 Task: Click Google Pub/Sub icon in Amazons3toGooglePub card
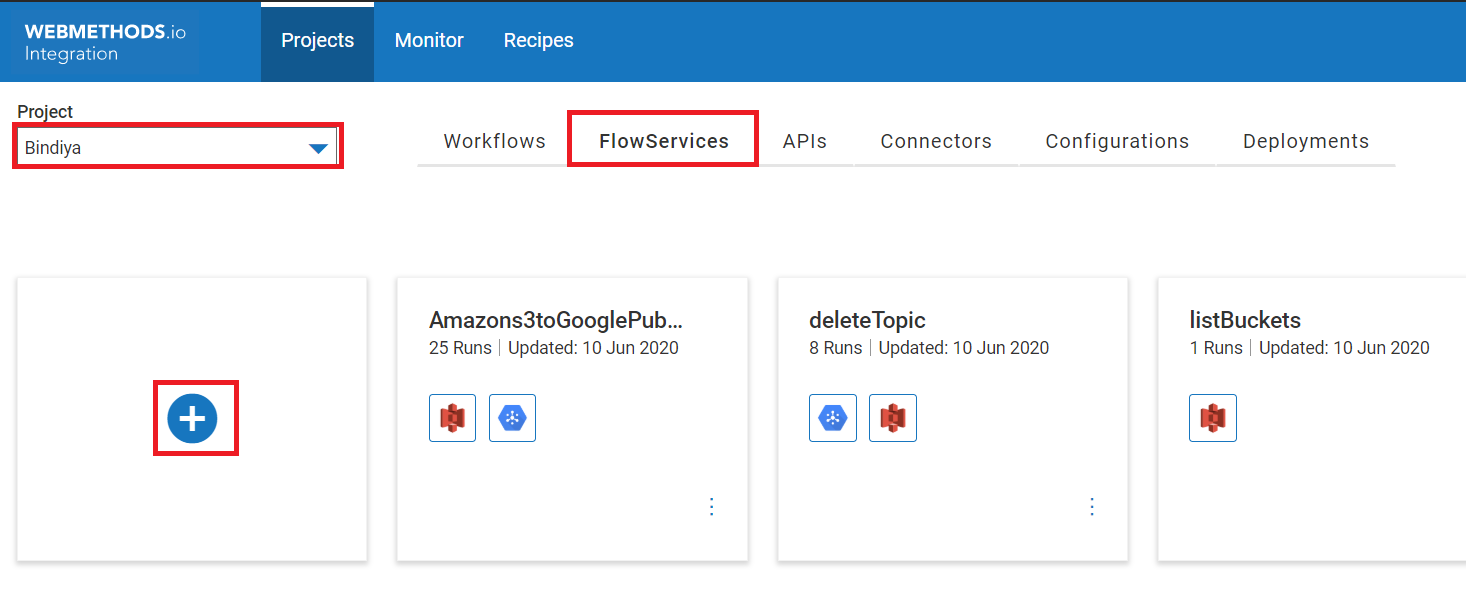(512, 418)
